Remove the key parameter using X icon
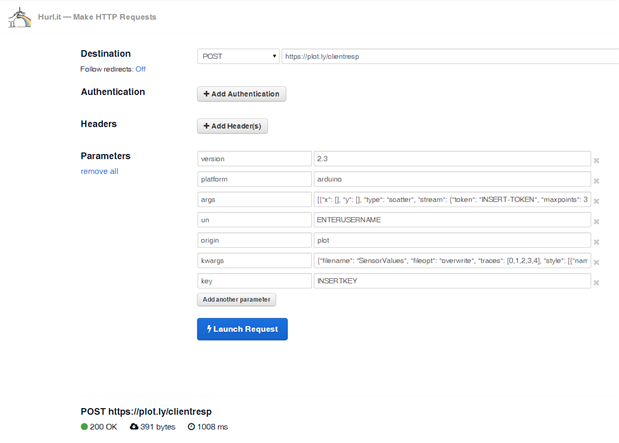 (x=596, y=283)
